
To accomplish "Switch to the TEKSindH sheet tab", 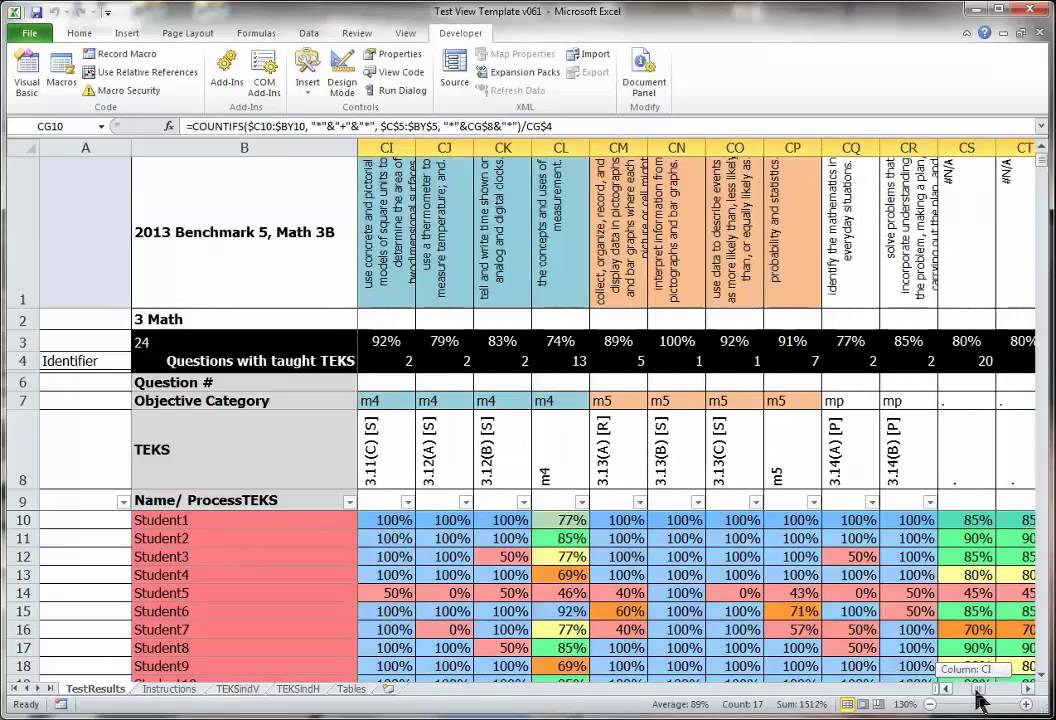I will 298,689.
